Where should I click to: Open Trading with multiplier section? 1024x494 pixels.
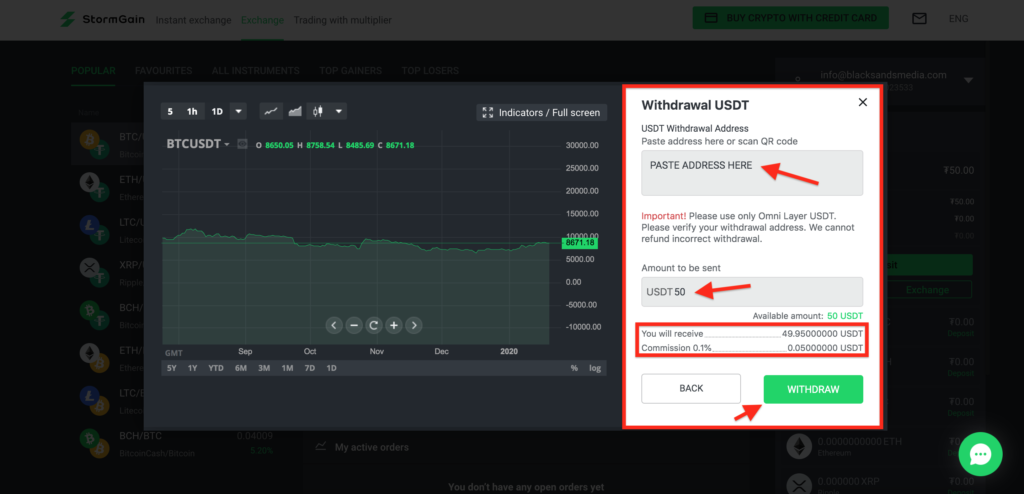tap(343, 20)
